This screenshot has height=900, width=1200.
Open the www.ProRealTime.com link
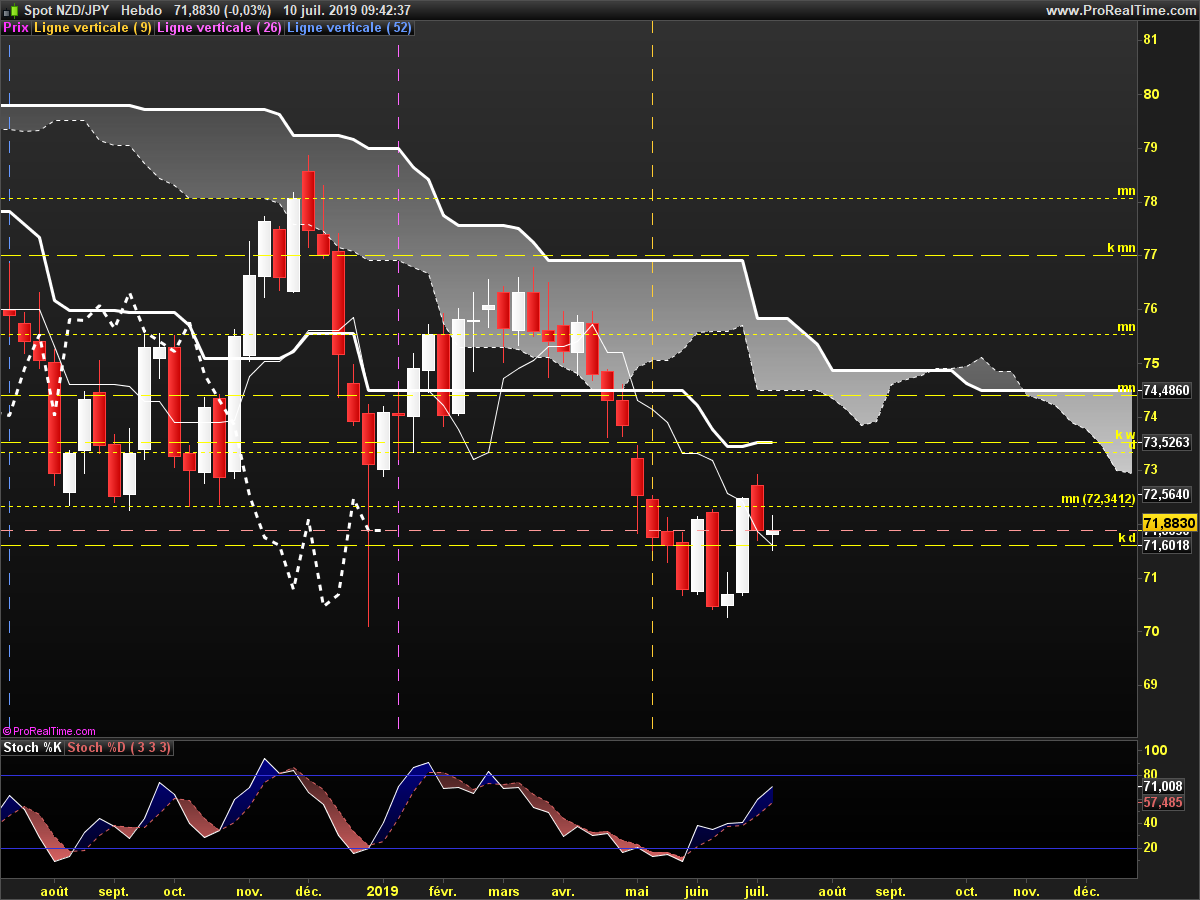pyautogui.click(x=1120, y=10)
